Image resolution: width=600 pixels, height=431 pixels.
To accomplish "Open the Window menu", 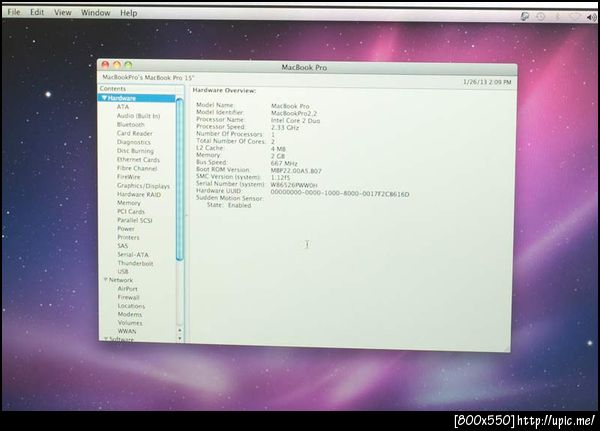I will [x=96, y=13].
